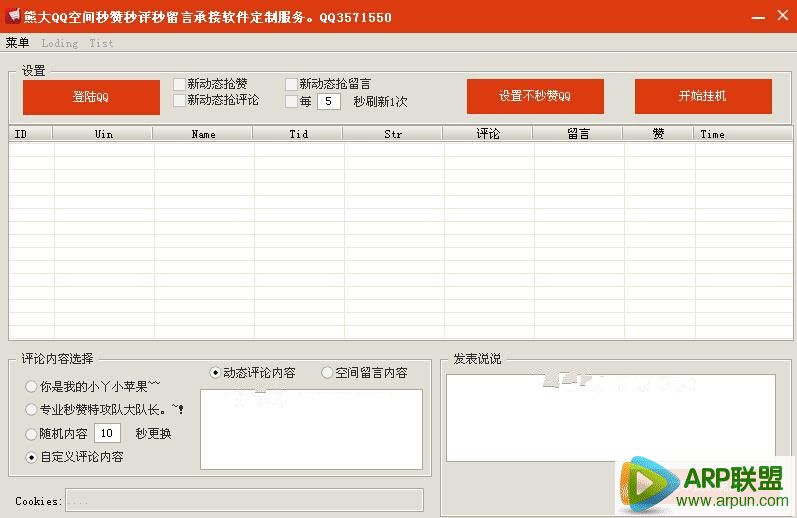Close the window
The image size is (797, 518).
coord(783,16)
